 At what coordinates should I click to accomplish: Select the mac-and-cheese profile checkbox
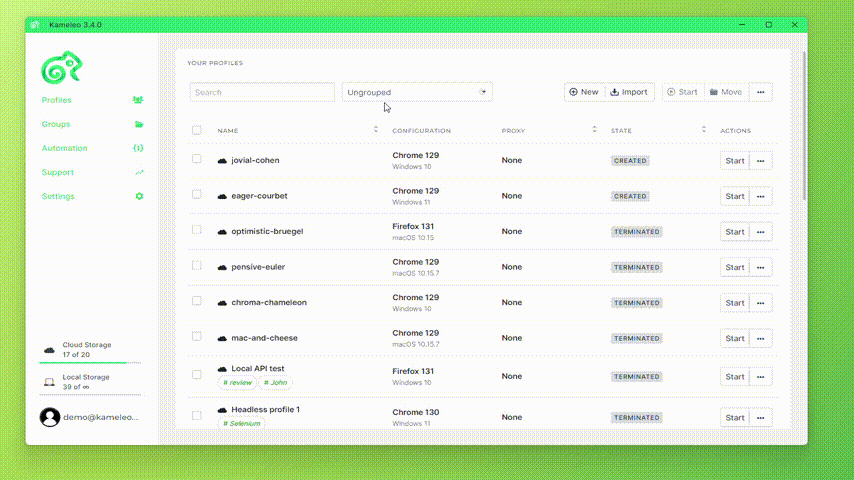(x=197, y=336)
